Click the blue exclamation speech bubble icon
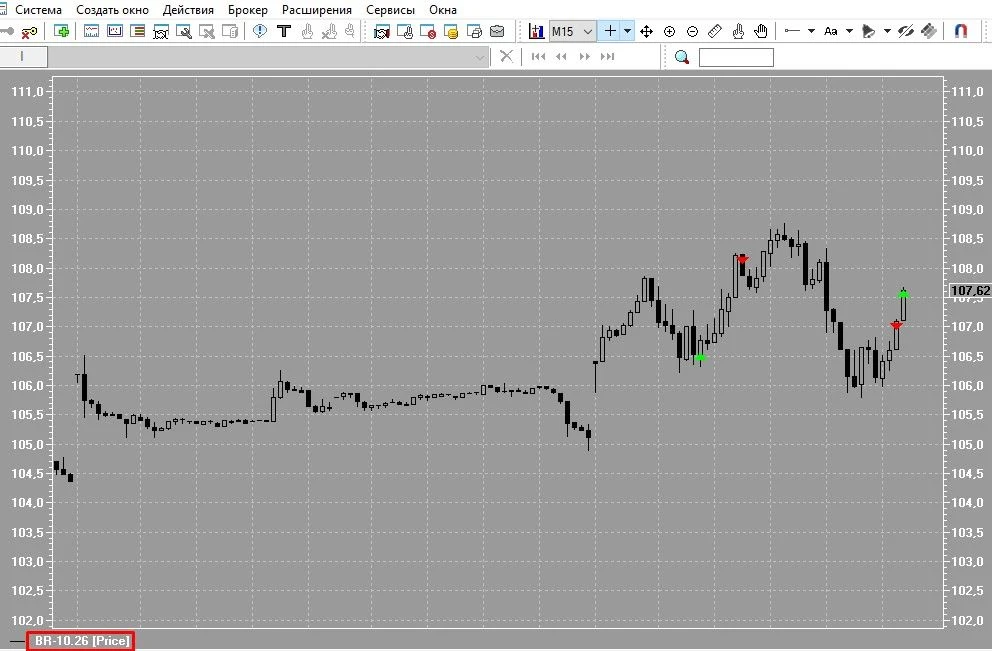 (x=260, y=31)
